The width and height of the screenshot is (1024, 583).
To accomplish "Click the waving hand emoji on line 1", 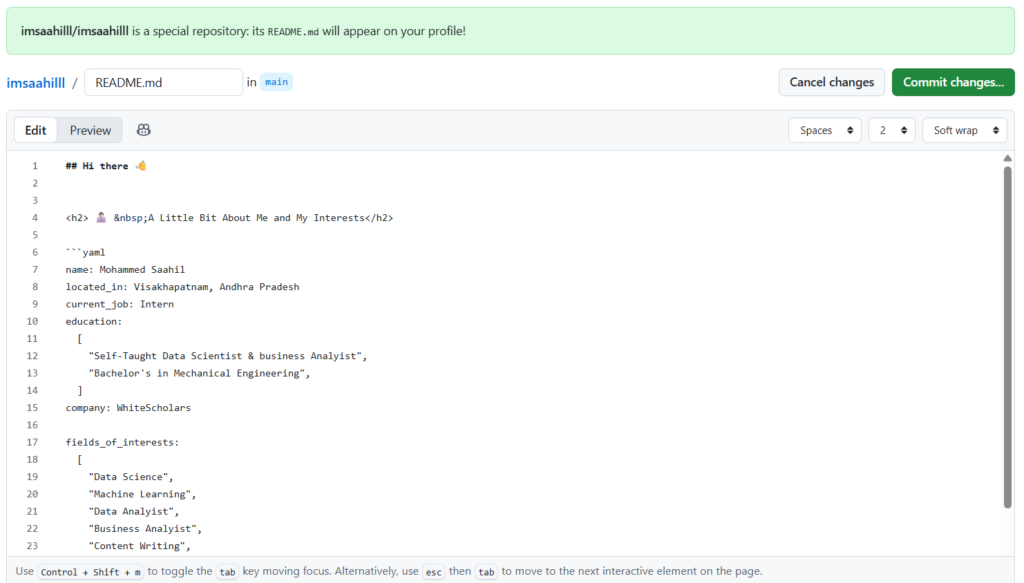I will click(x=141, y=166).
